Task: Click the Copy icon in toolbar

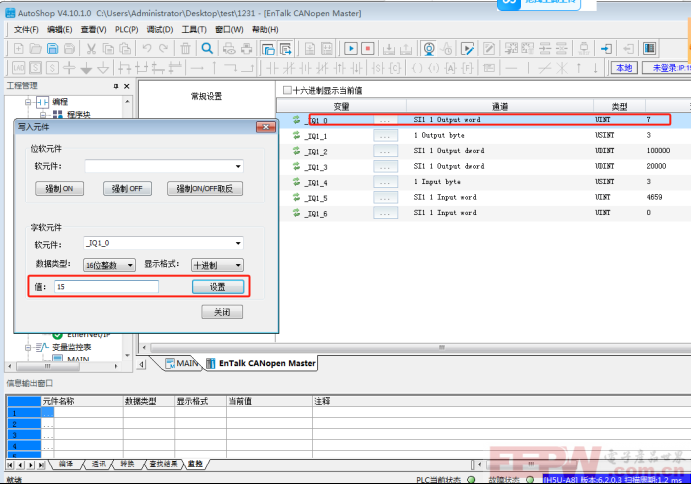Action: [x=108, y=48]
